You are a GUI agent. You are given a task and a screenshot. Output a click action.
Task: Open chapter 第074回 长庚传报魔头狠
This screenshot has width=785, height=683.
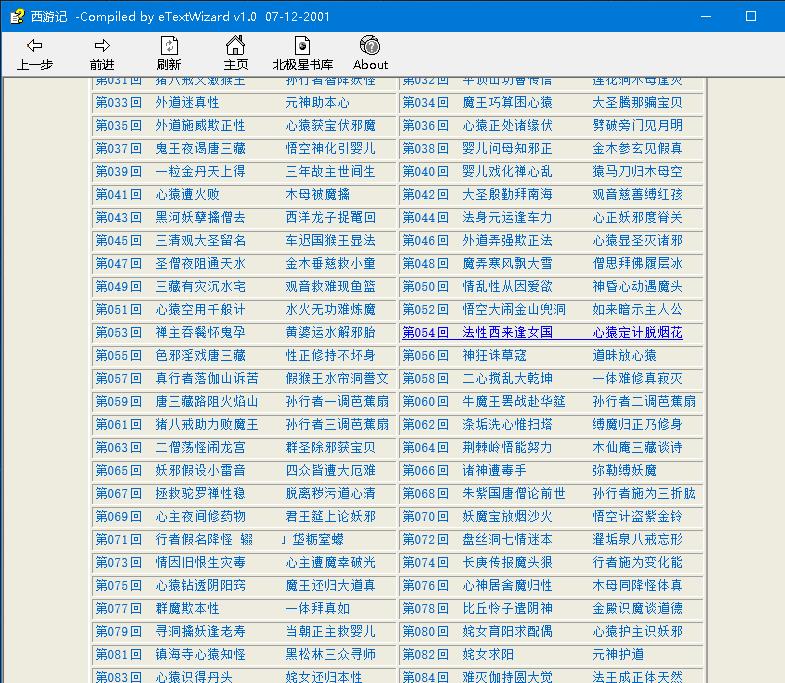(542, 563)
